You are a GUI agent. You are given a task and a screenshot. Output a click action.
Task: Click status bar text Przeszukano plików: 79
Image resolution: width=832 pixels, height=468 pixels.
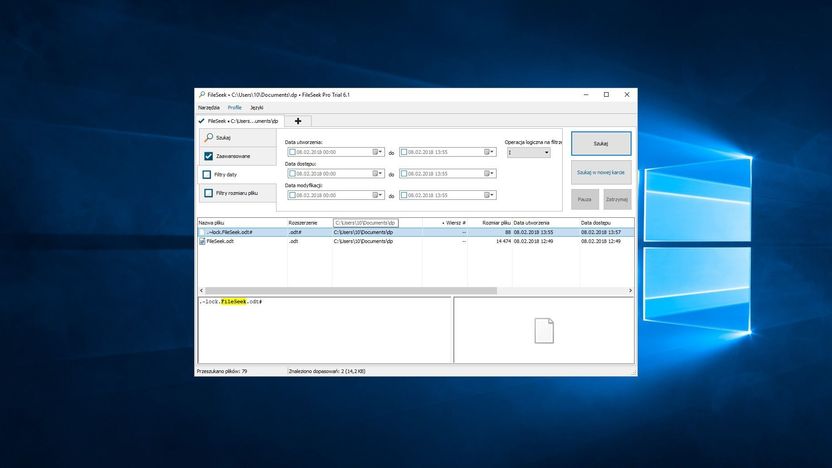point(222,371)
